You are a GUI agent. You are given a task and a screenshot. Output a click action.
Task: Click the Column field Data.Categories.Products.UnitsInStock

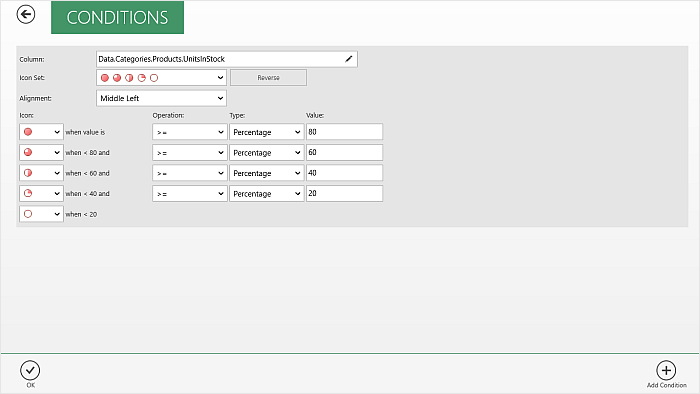point(227,59)
